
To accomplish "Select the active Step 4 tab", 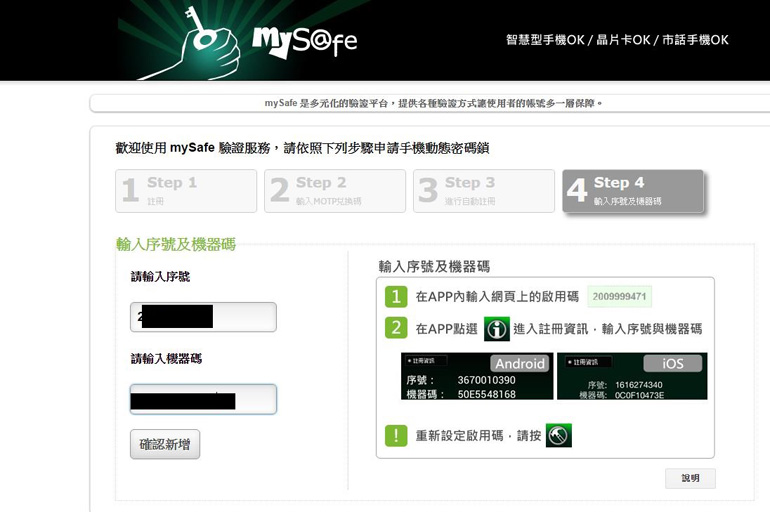I will pos(633,191).
